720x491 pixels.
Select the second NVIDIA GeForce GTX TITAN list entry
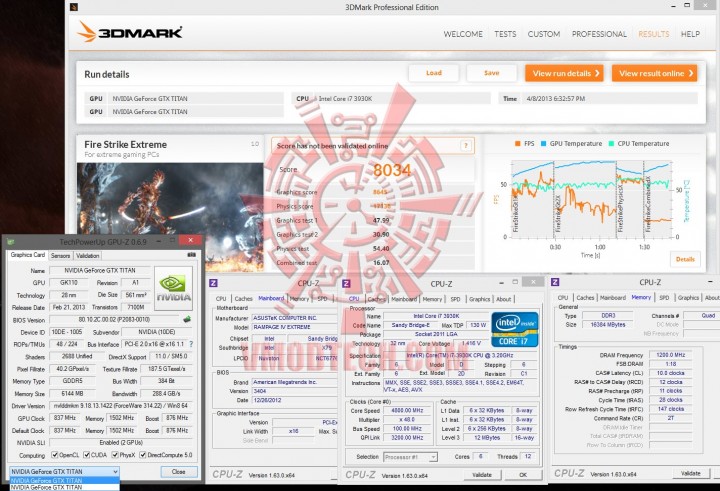tap(64, 487)
